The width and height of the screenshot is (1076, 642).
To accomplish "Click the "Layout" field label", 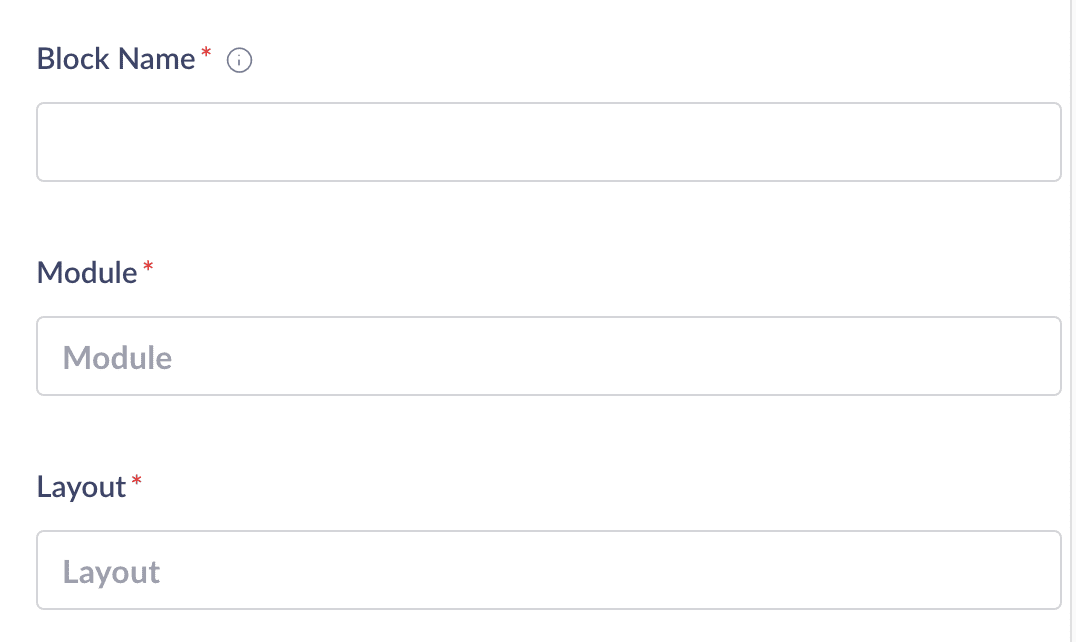I will point(81,487).
